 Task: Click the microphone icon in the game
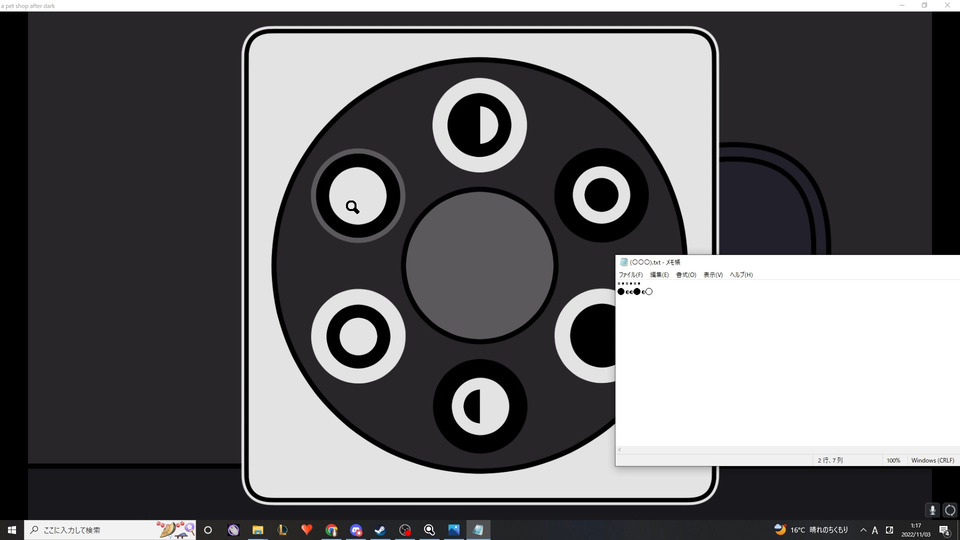point(932,510)
